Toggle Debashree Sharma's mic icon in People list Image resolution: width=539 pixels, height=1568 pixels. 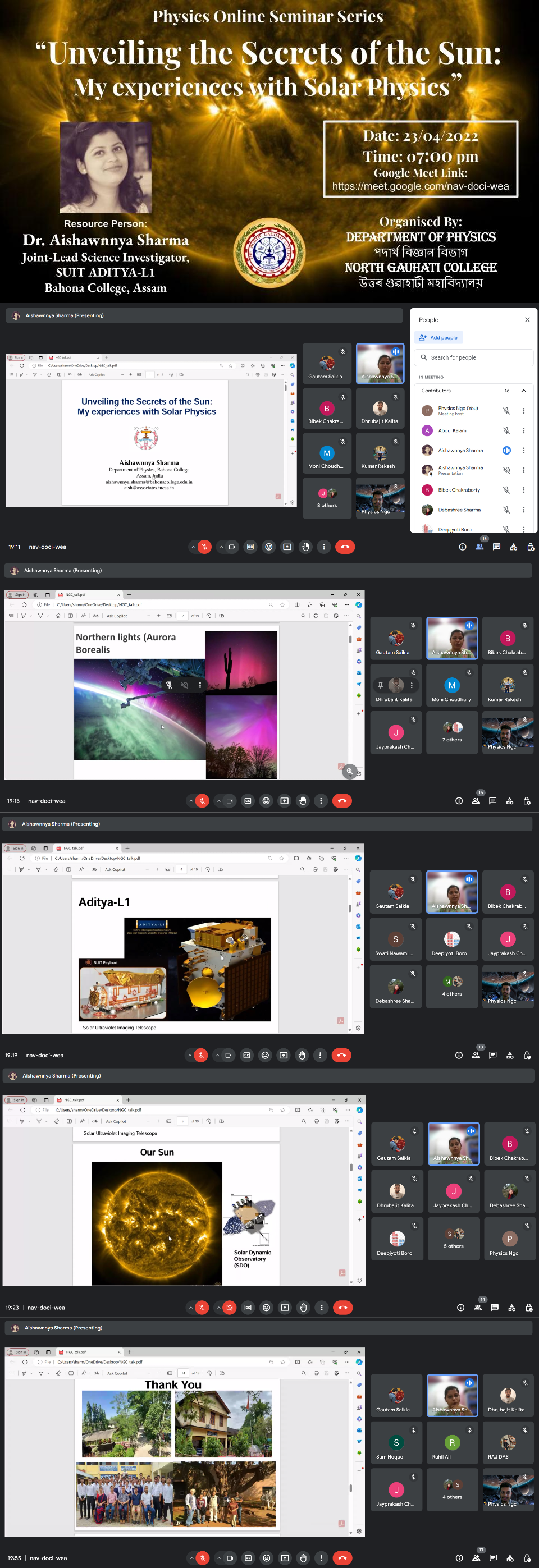pos(506,510)
